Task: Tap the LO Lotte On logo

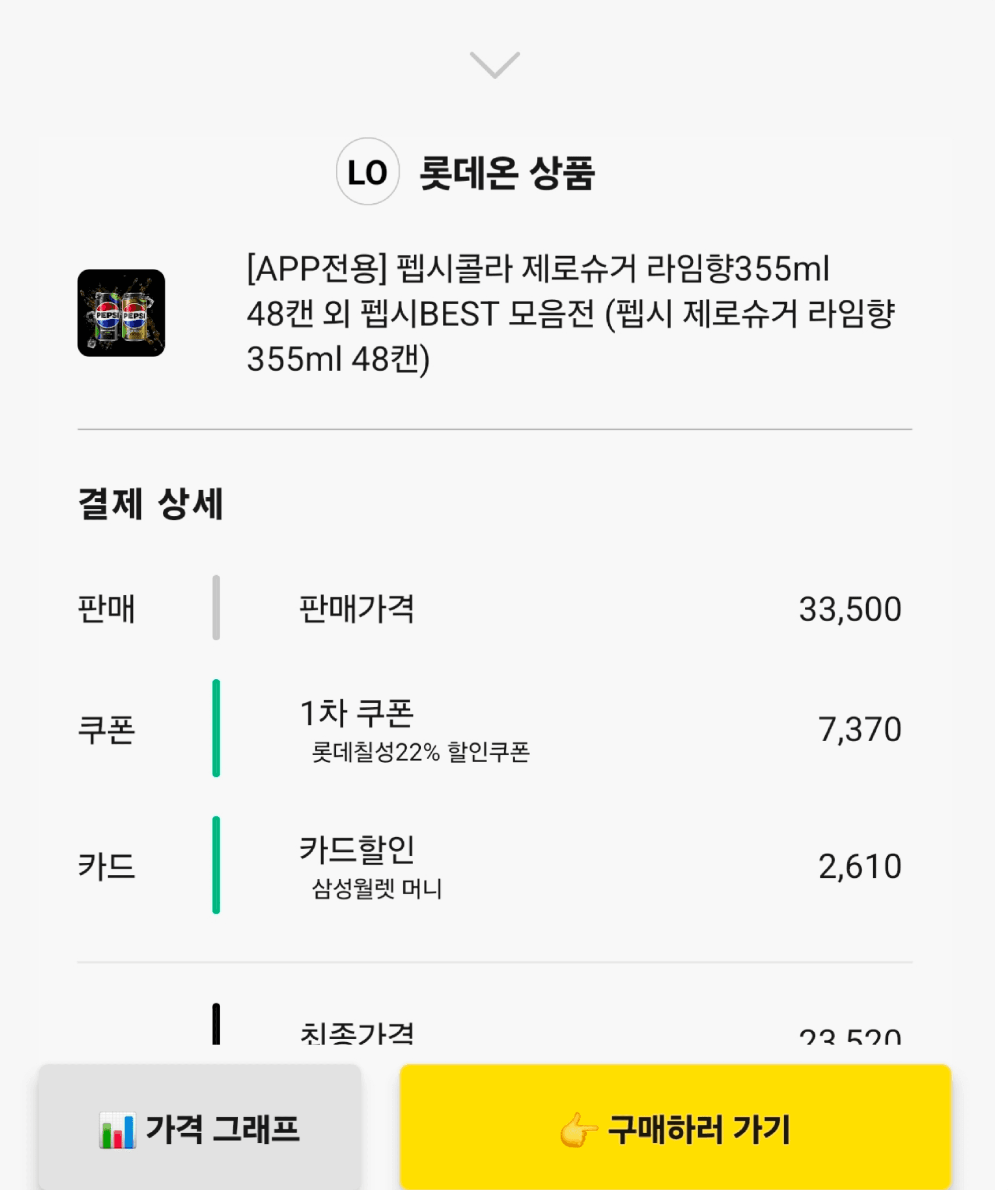Action: 367,172
